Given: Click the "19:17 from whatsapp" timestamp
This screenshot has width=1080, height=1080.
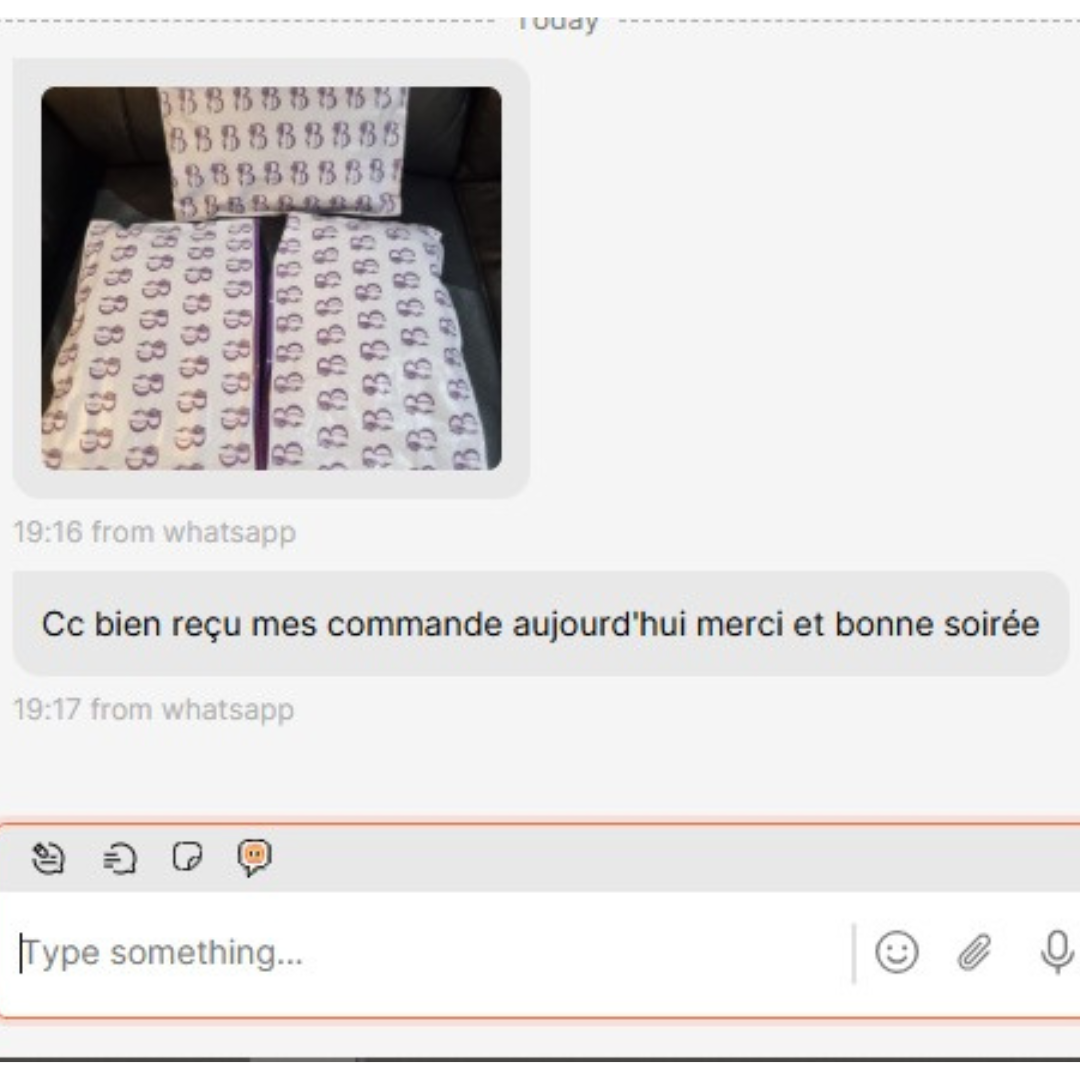Looking at the screenshot, I should tap(154, 709).
